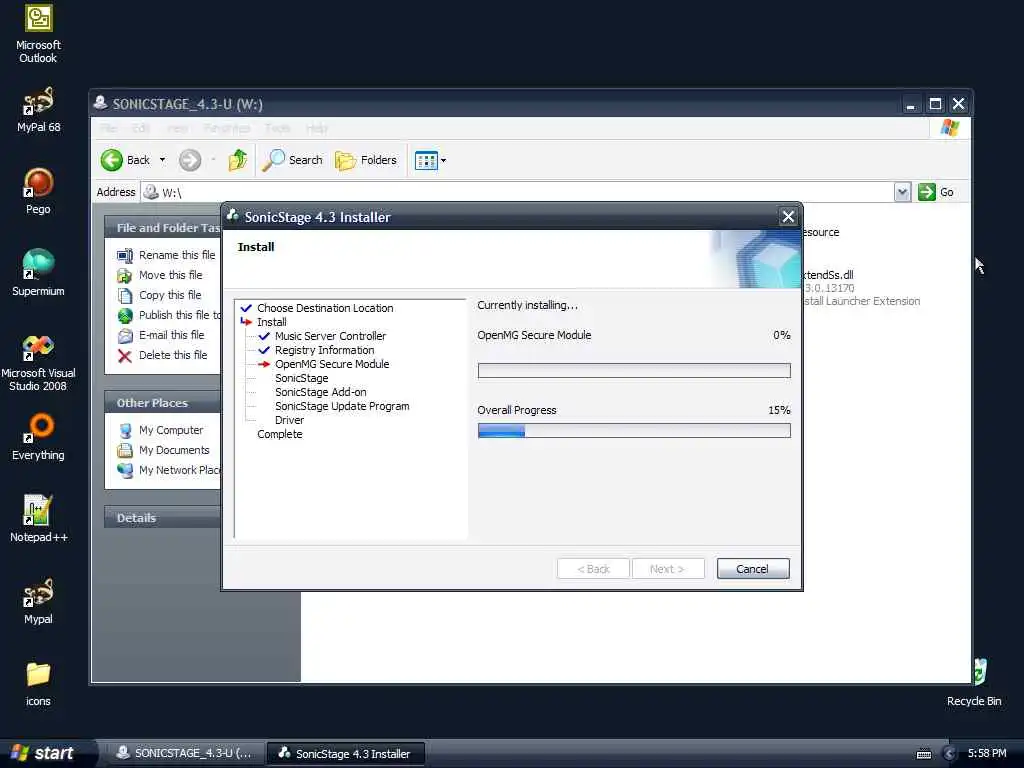Collapse the File and Folder Tasks panel

(x=163, y=228)
